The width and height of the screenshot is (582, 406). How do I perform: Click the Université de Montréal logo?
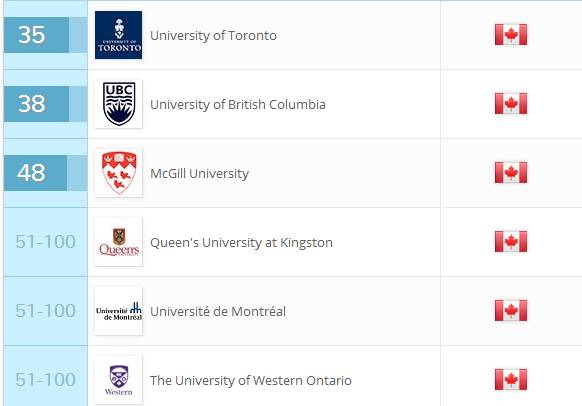118,311
